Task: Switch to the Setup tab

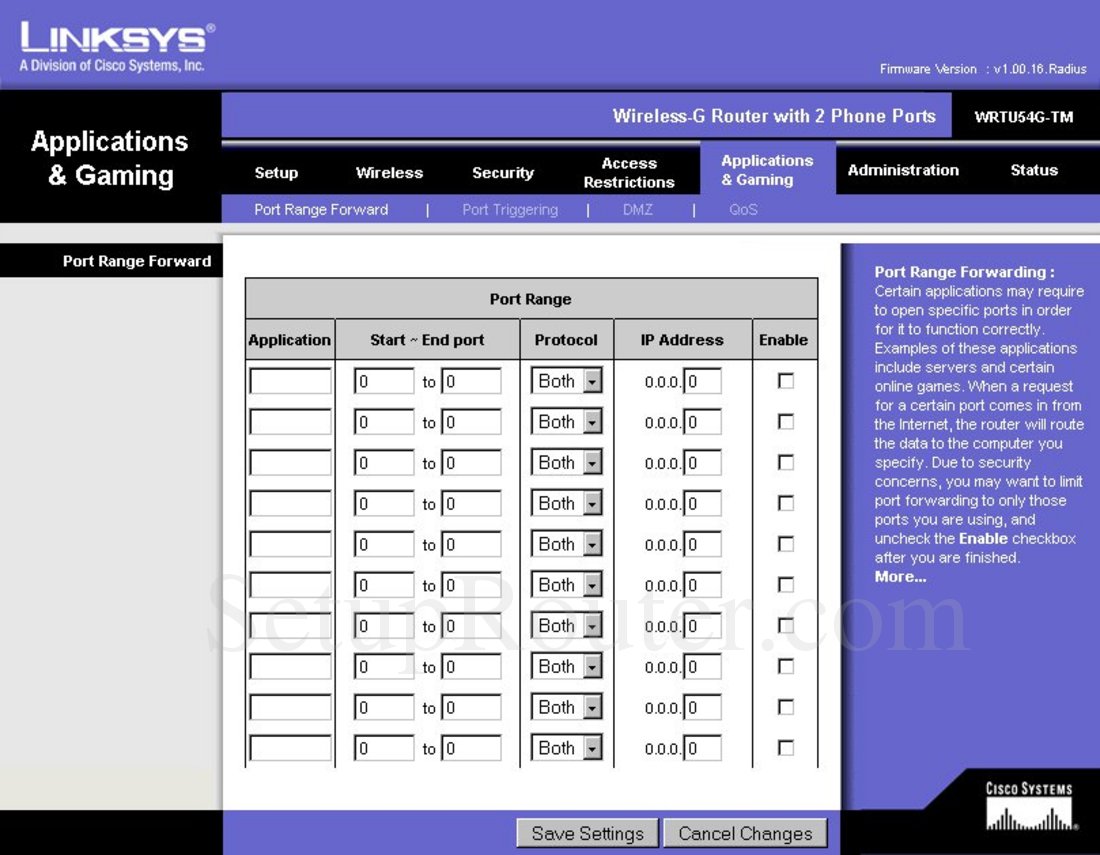Action: [276, 172]
